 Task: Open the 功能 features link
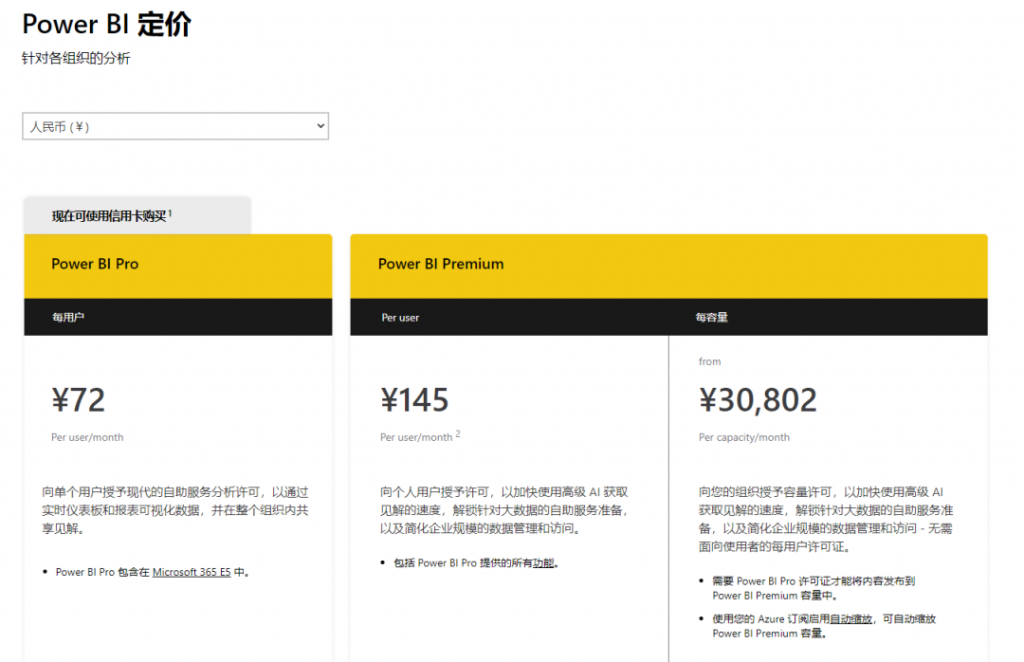(543, 563)
